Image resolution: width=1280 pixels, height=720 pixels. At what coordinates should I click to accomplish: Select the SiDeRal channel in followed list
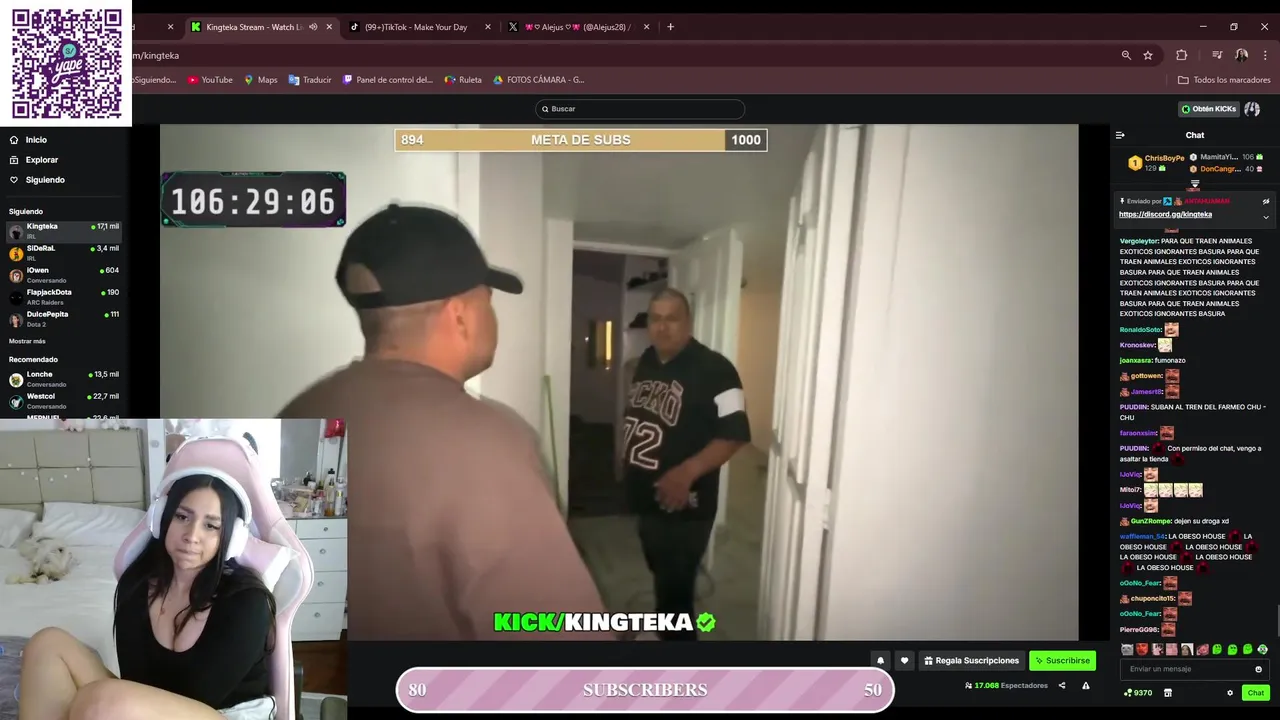click(65, 253)
